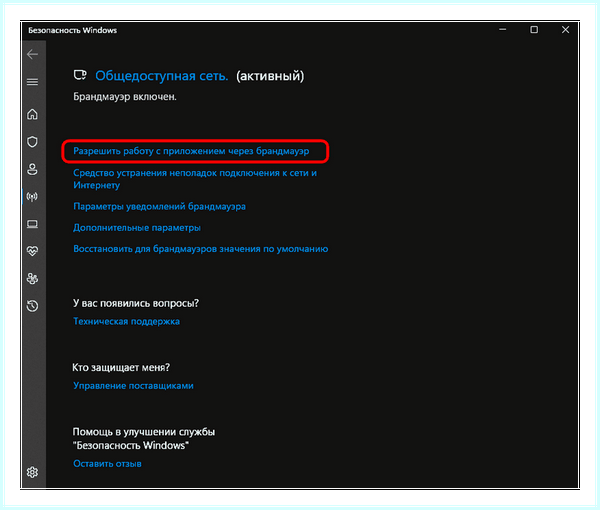Open 'Техническая поддержка' link

[126, 321]
